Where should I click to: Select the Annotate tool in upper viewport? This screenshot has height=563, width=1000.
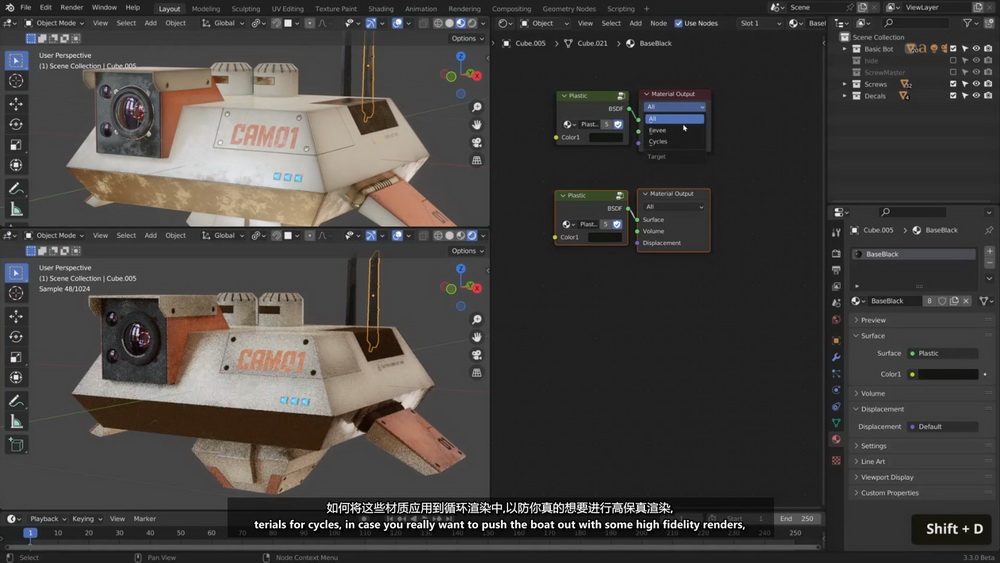16,188
